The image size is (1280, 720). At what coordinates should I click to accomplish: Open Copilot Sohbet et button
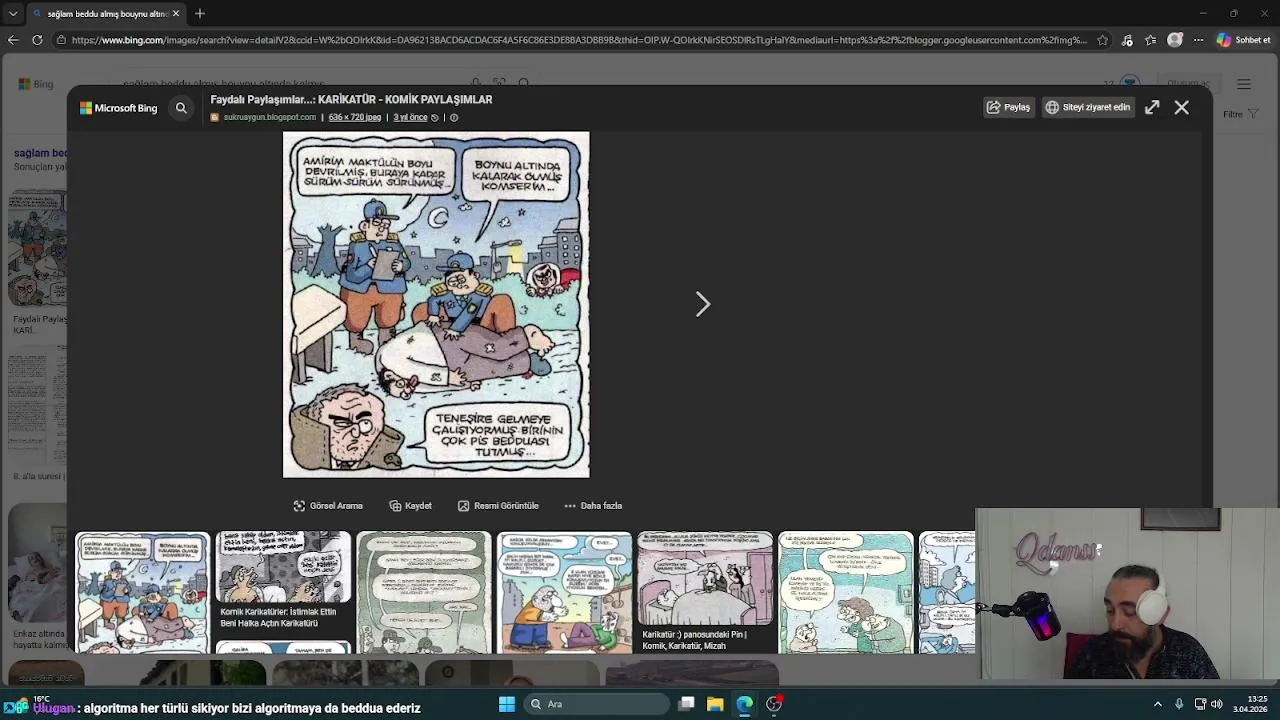coord(1244,40)
